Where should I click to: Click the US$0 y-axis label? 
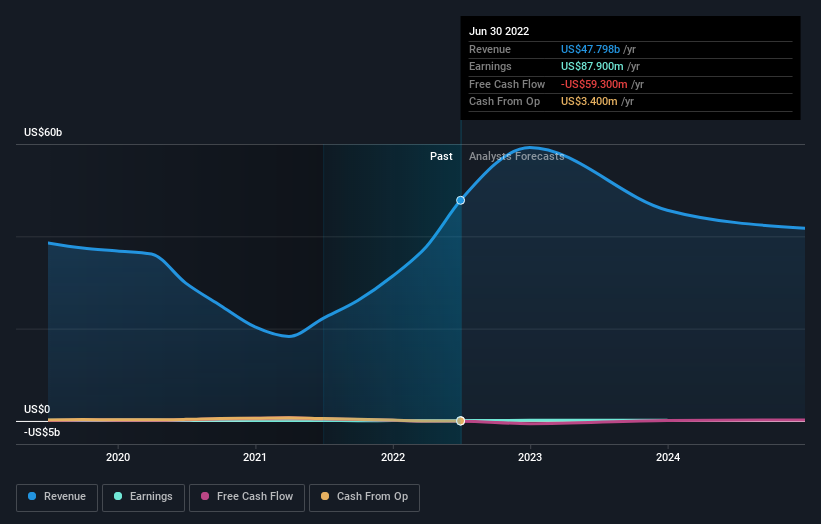pyautogui.click(x=37, y=409)
